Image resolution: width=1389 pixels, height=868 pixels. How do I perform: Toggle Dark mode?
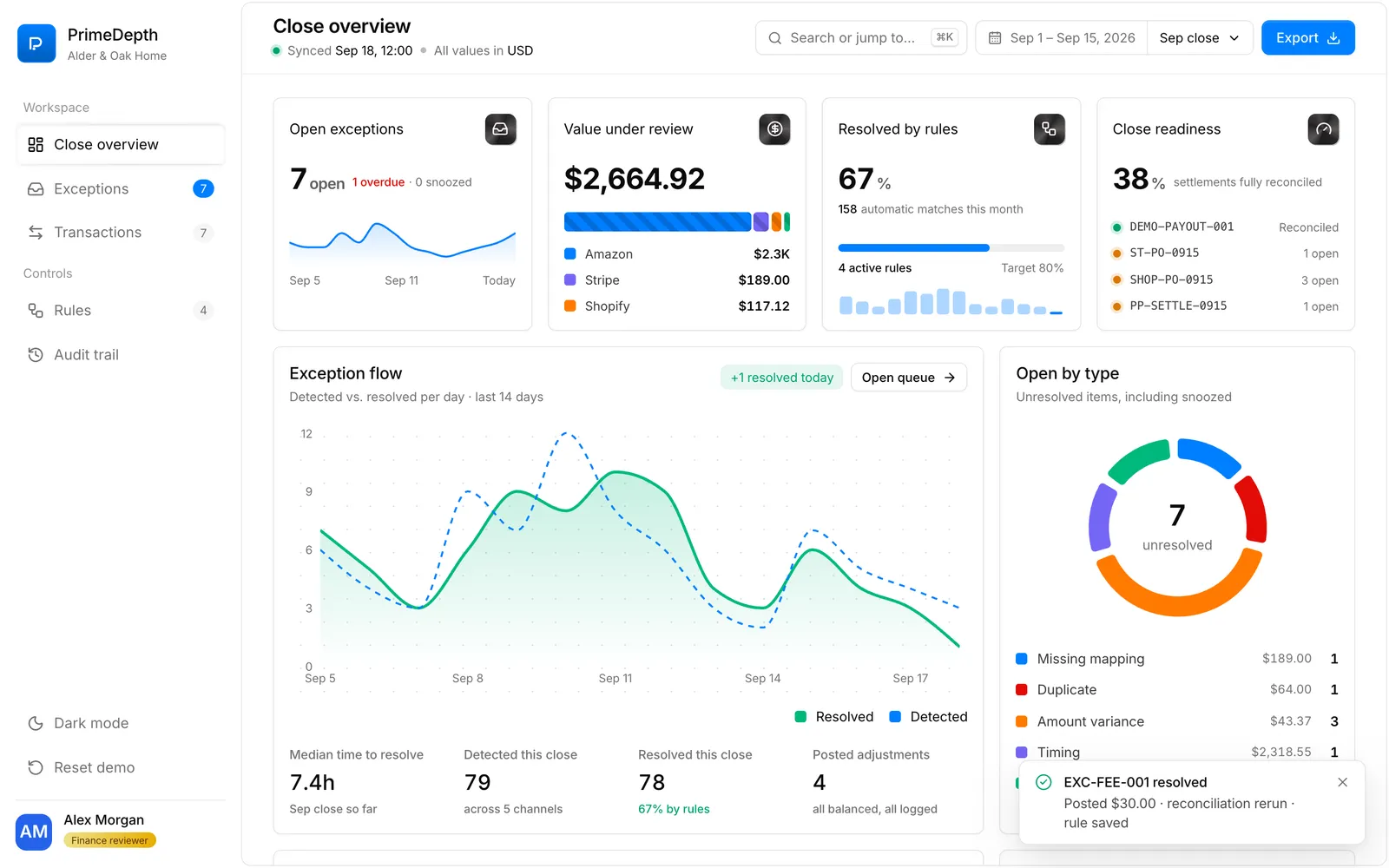tap(121, 723)
